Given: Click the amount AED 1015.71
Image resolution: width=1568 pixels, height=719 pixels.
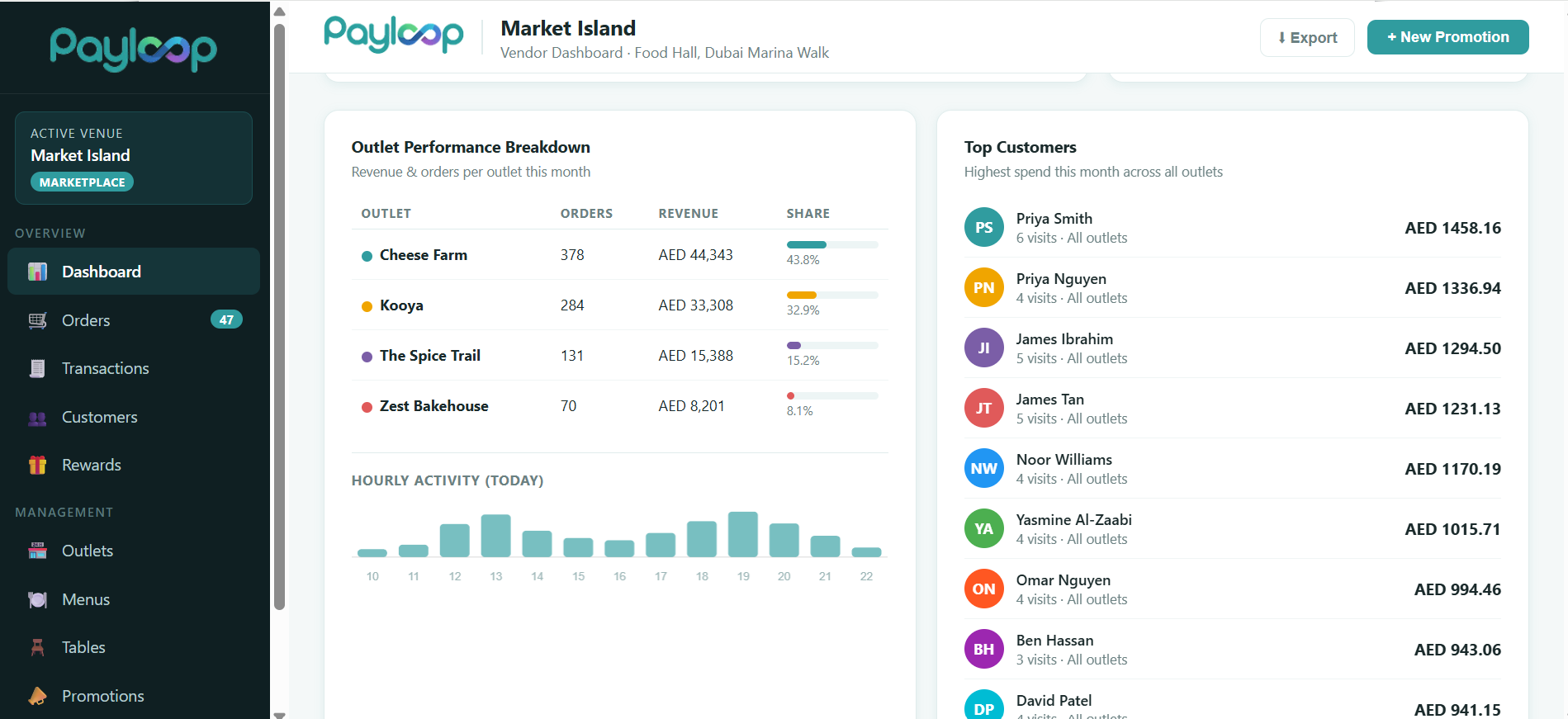Looking at the screenshot, I should 1453,529.
